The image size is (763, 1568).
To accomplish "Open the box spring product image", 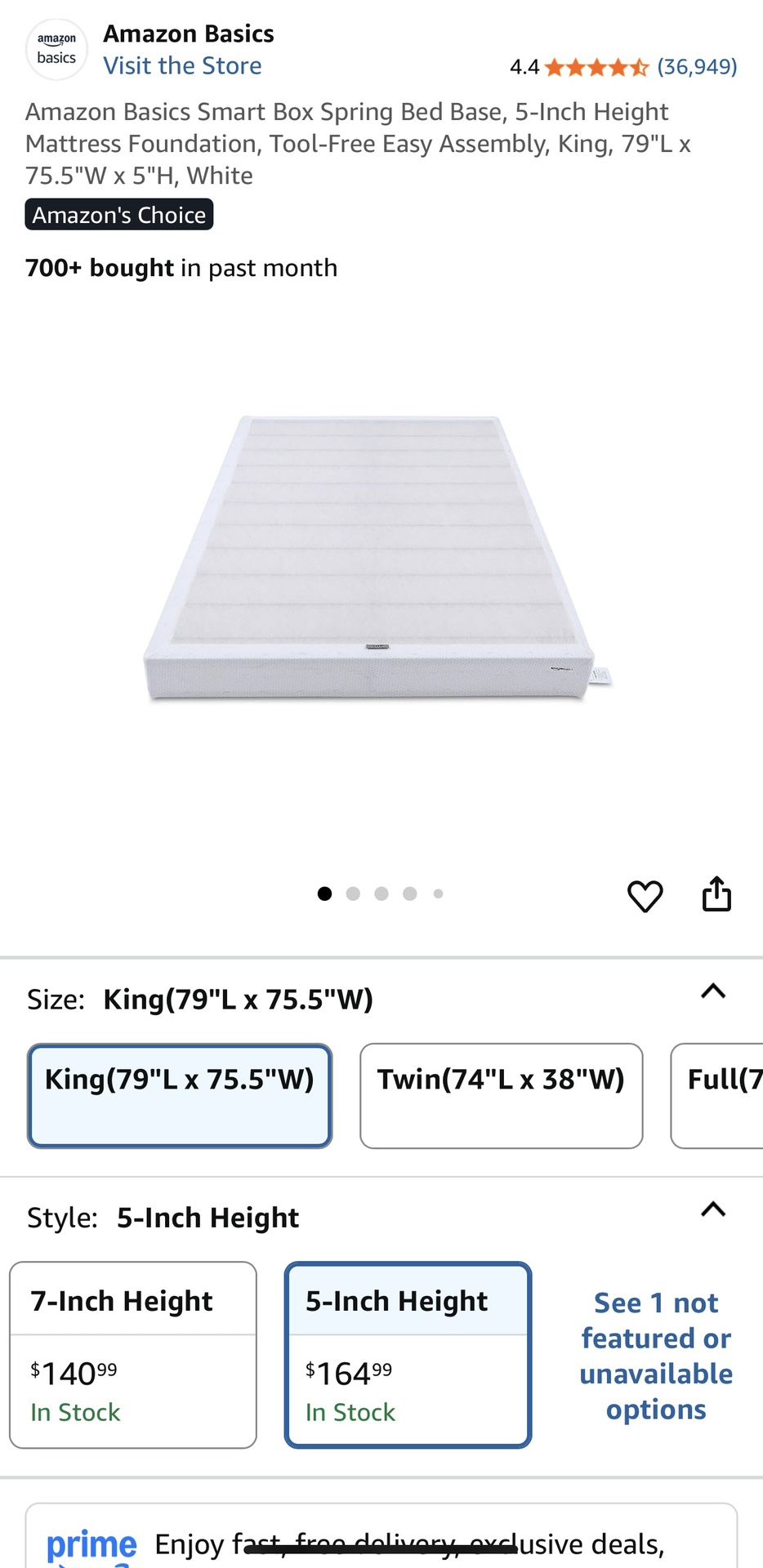I will coord(377,559).
